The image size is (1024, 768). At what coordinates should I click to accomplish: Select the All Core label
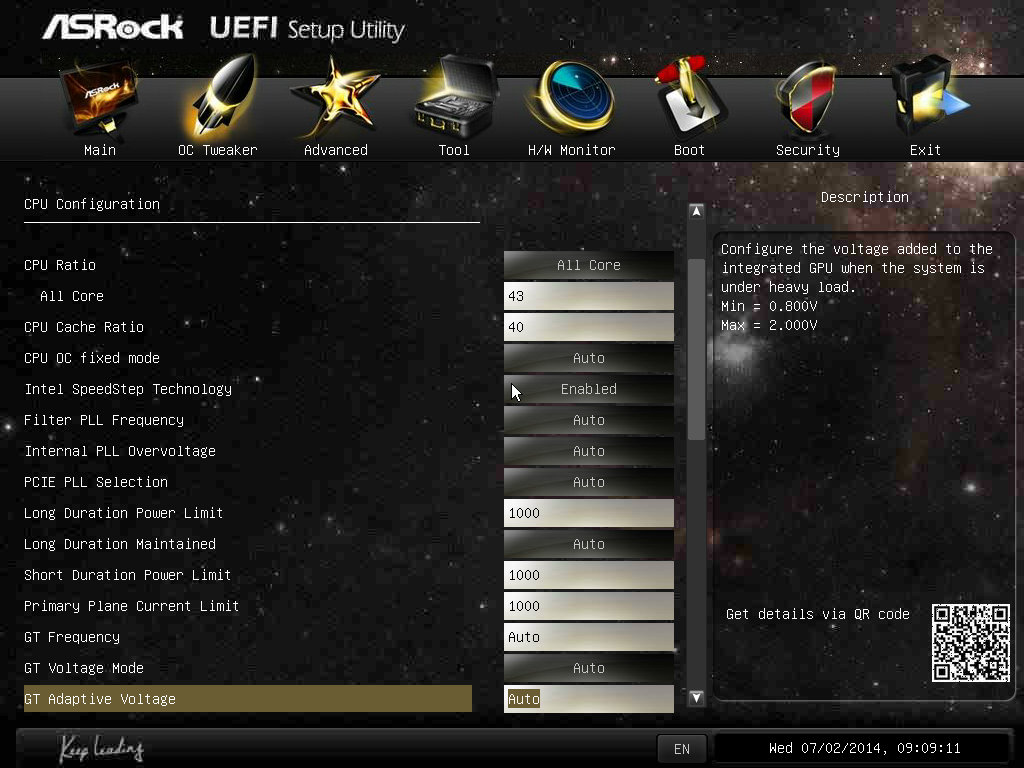point(72,296)
